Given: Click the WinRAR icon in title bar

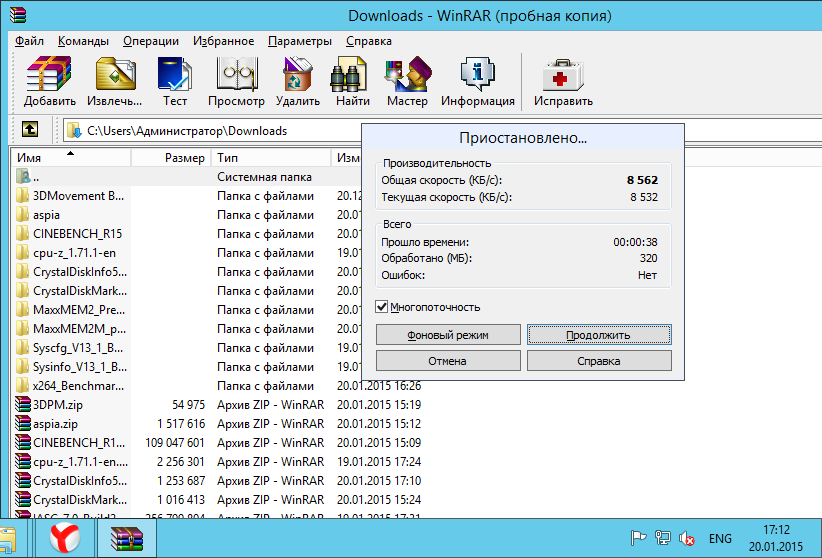Looking at the screenshot, I should [x=18, y=15].
